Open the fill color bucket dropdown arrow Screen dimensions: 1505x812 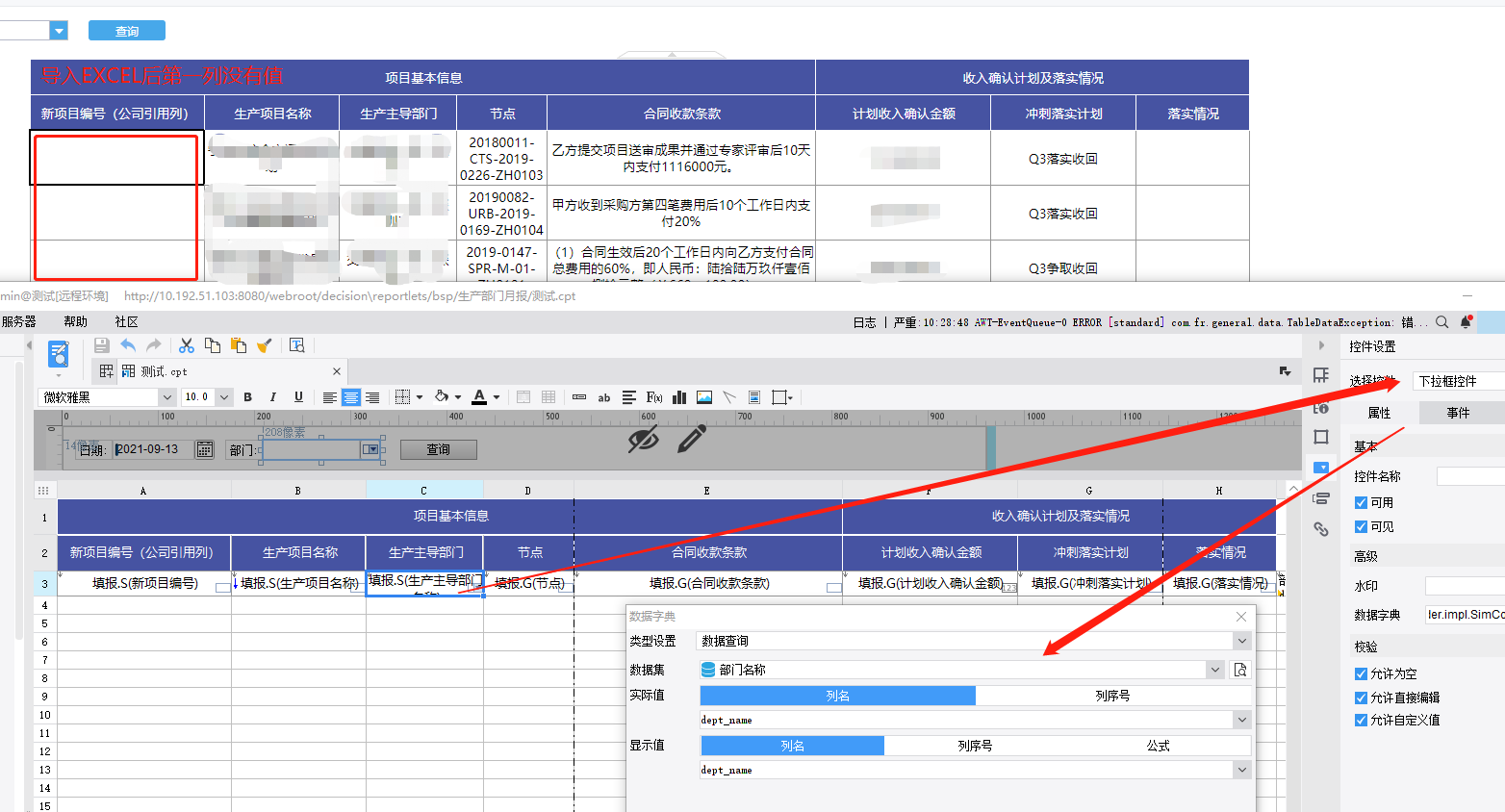click(x=458, y=397)
